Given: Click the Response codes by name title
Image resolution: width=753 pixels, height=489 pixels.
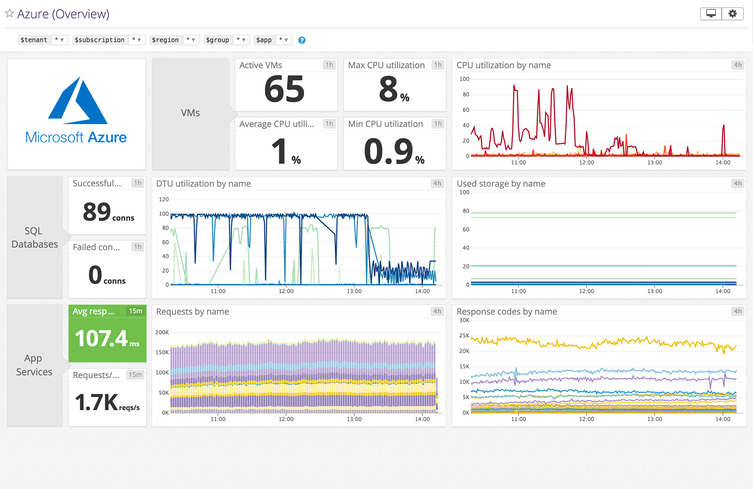Looking at the screenshot, I should (x=507, y=312).
